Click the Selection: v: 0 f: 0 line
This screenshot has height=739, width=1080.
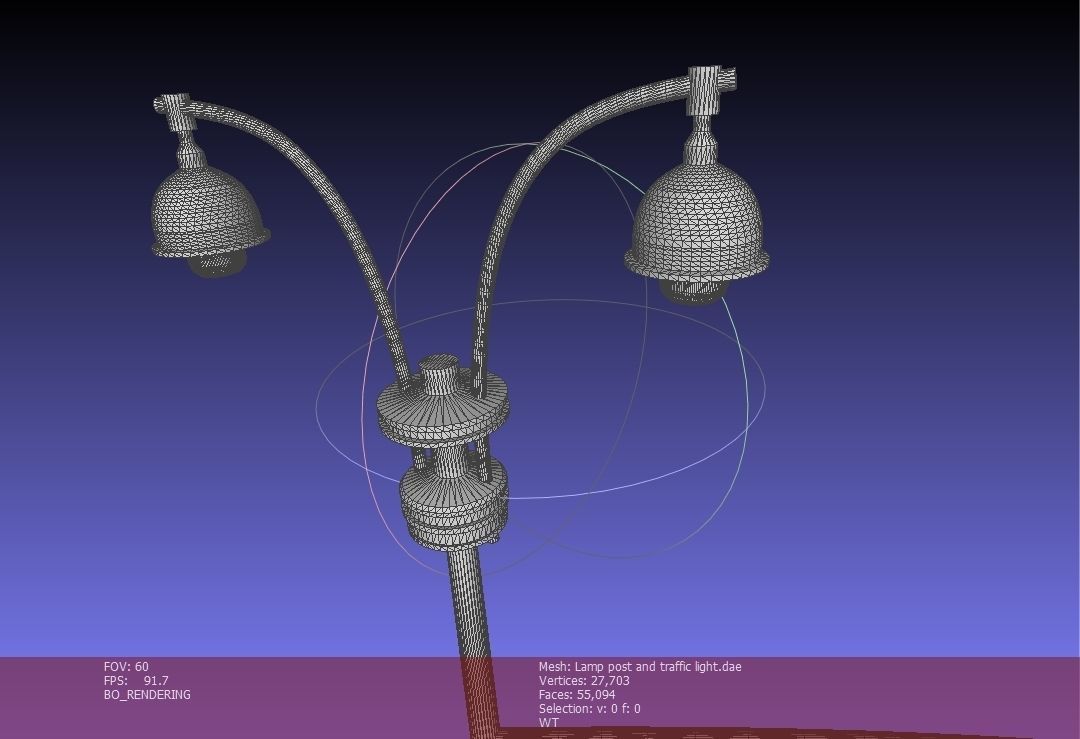[590, 709]
